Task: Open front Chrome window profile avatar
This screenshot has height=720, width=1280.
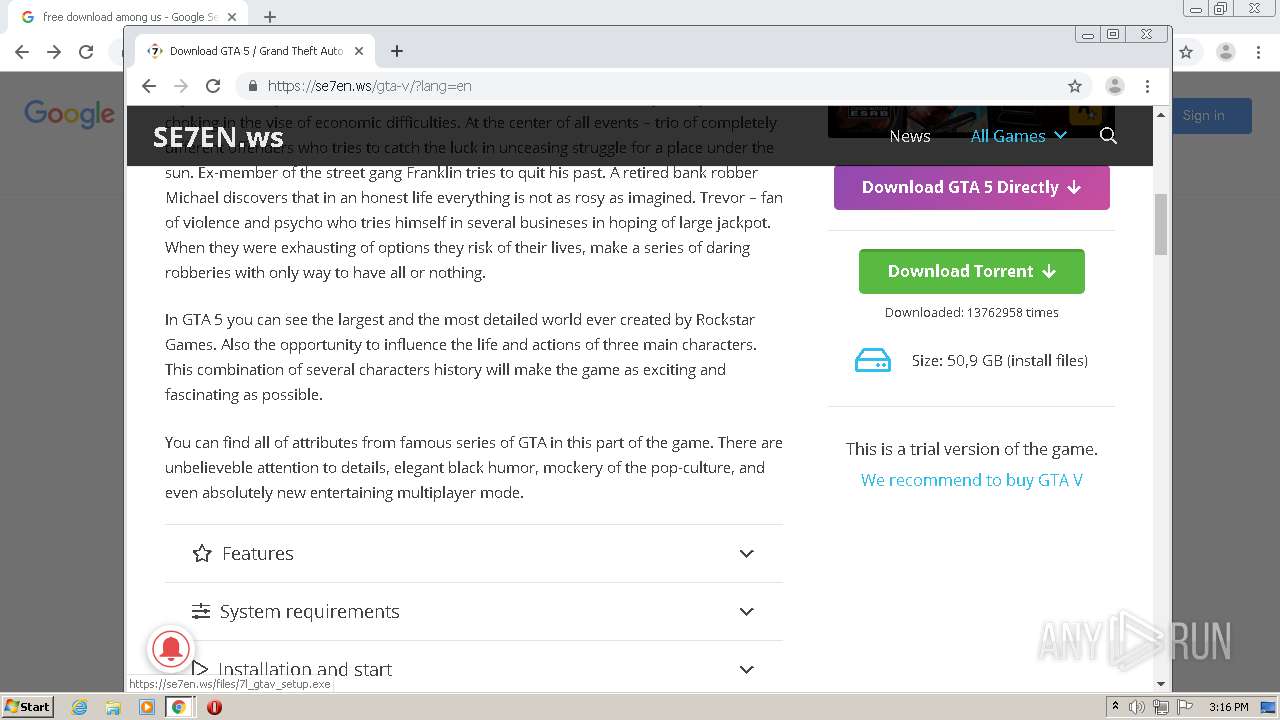Action: 1115,86
